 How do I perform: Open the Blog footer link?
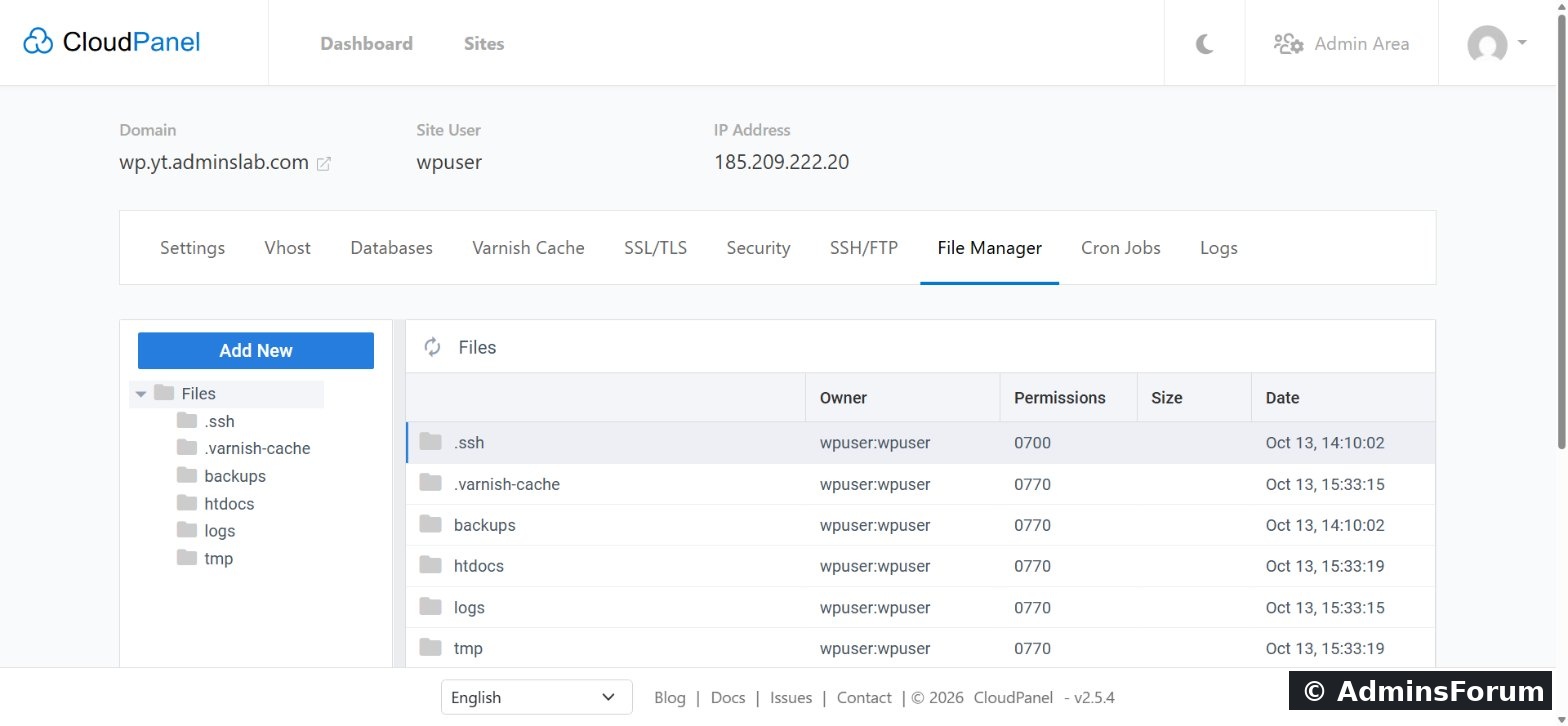670,698
